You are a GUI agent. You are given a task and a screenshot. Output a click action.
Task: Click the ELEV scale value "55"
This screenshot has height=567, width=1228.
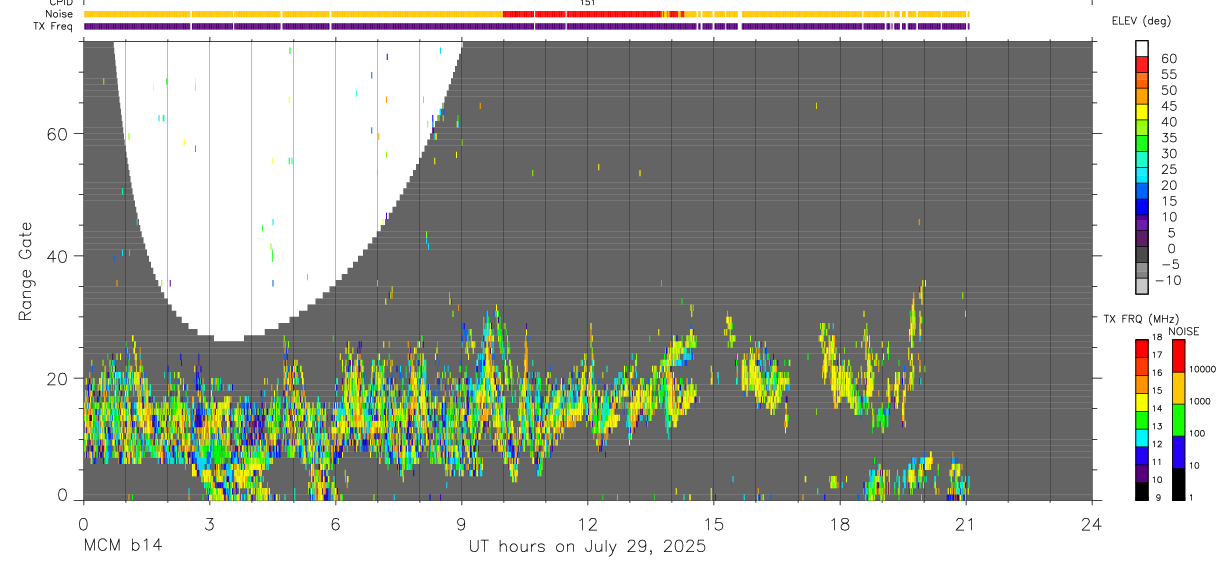[1168, 75]
